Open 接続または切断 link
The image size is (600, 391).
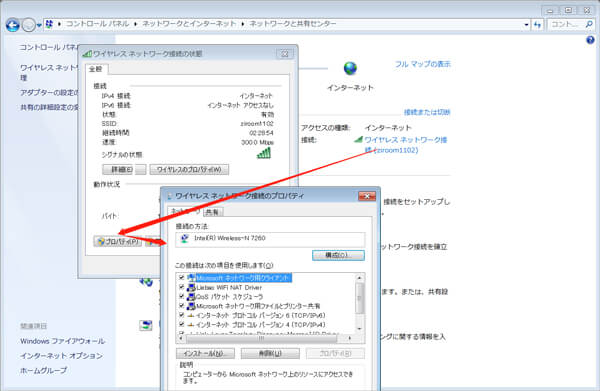click(x=427, y=112)
